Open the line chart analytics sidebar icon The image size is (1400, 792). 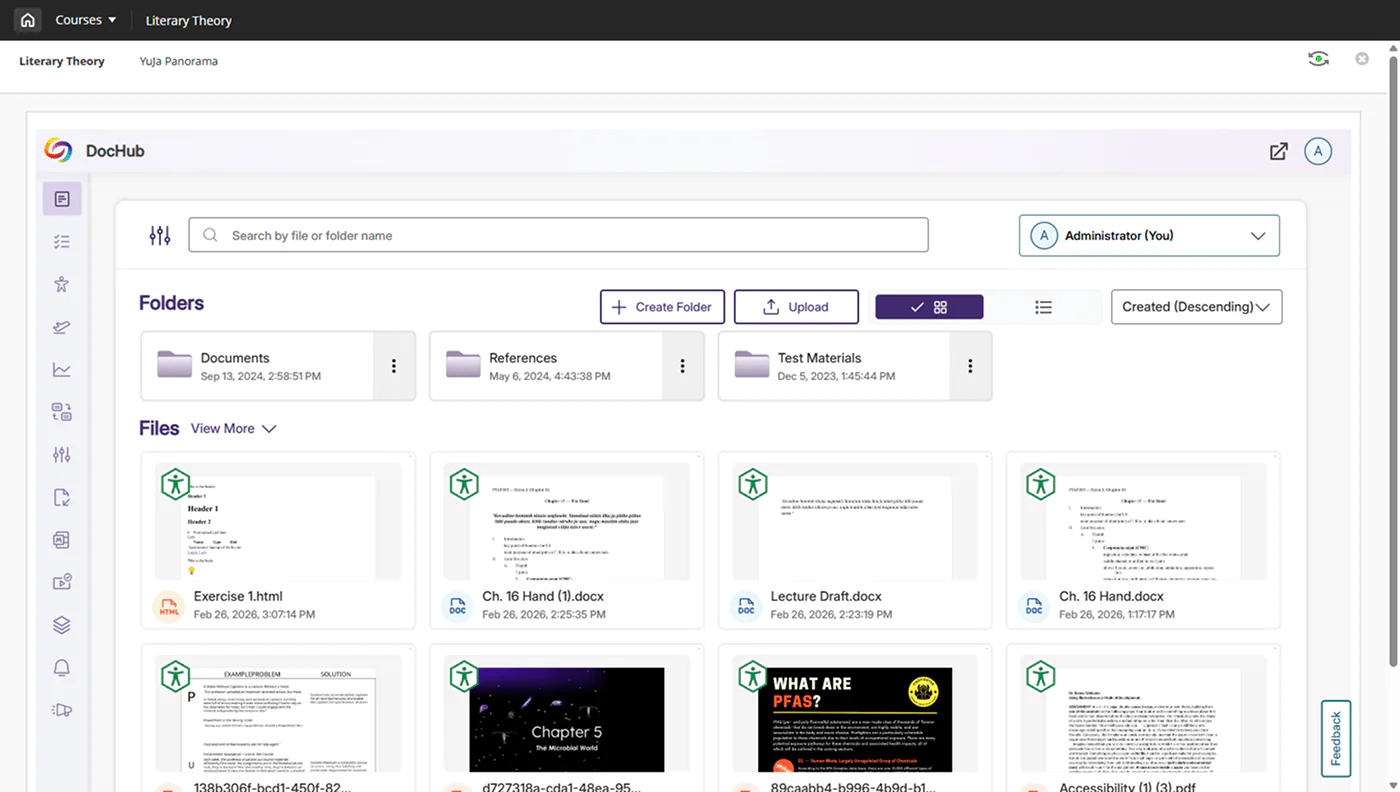[62, 370]
